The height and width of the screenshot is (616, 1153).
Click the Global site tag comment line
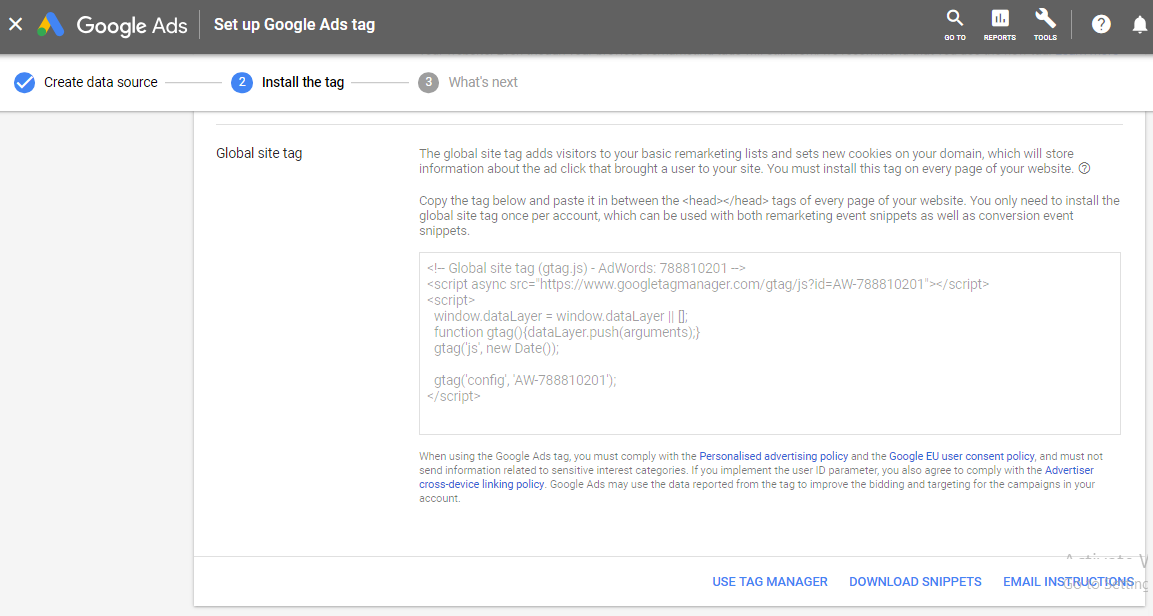pyautogui.click(x=586, y=268)
